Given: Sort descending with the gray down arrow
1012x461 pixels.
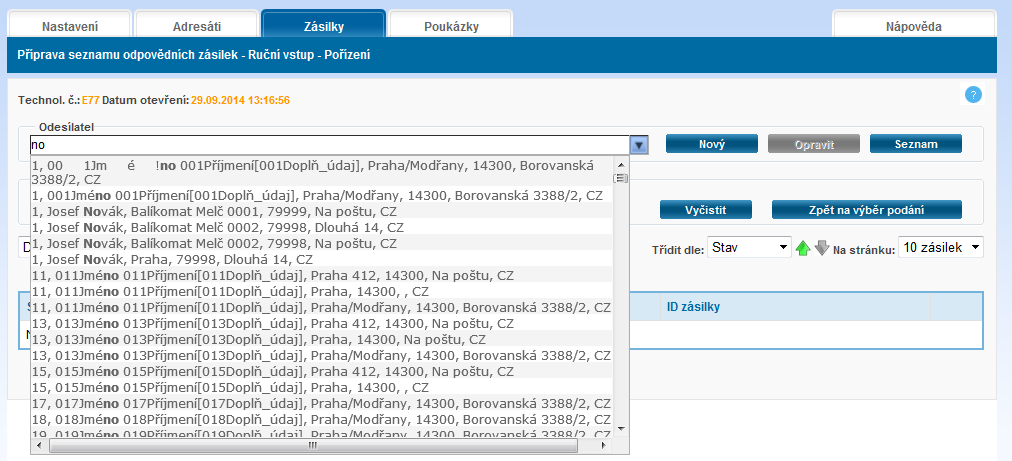Looking at the screenshot, I should pyautogui.click(x=822, y=248).
